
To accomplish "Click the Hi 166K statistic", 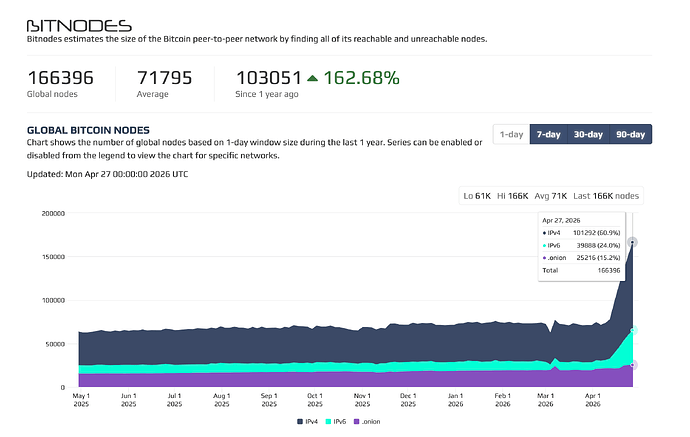I will tap(513, 196).
